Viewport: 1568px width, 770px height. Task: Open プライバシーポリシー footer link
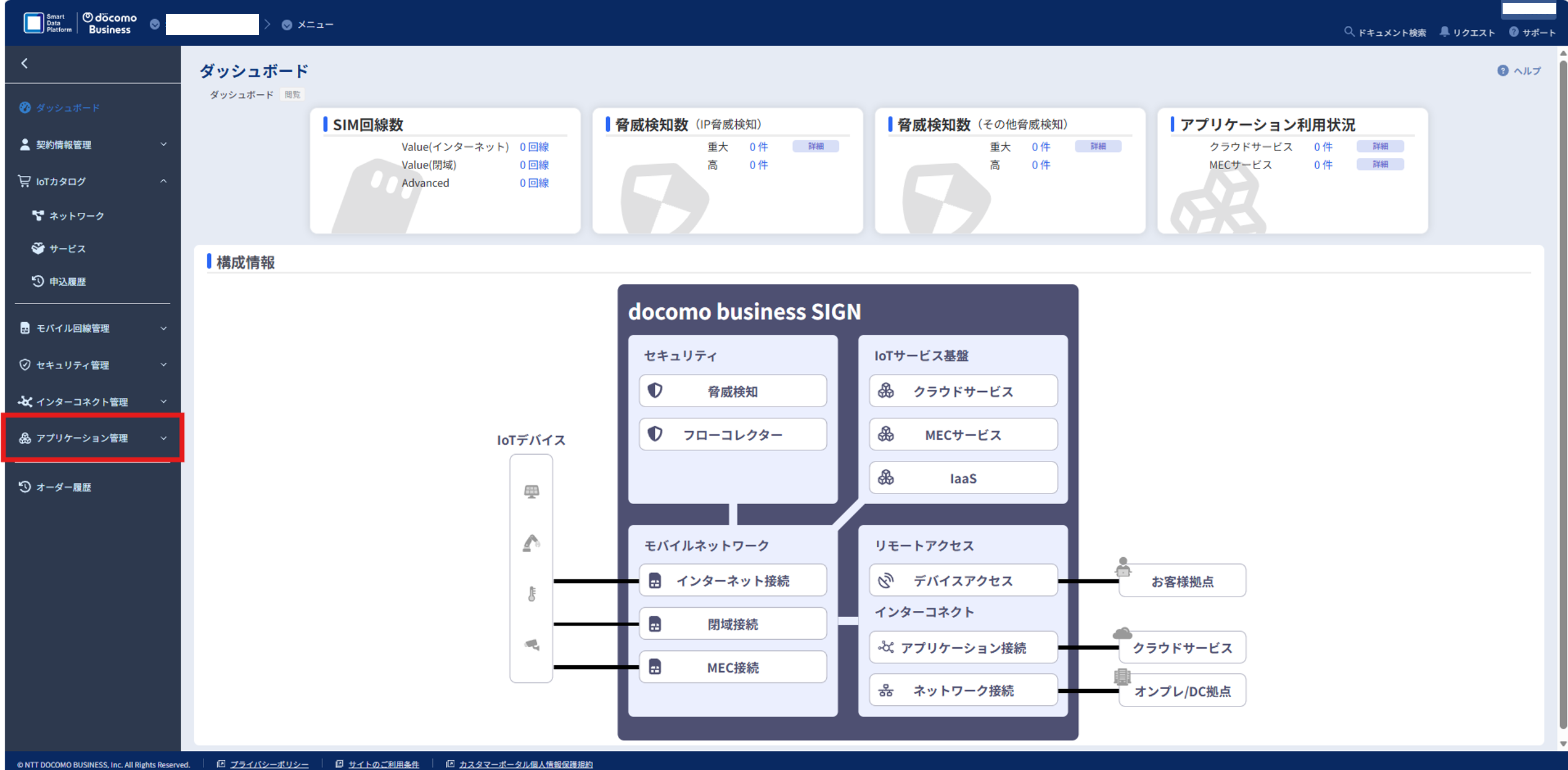269,764
